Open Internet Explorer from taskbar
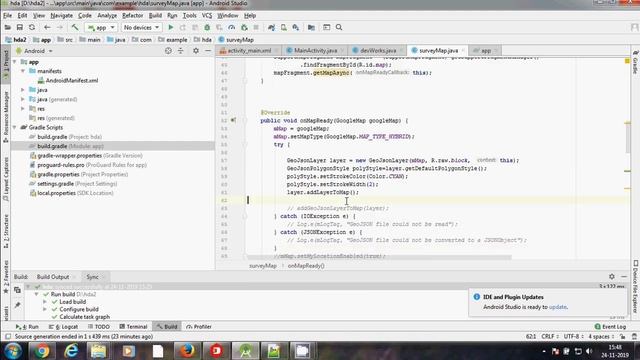640x360 pixels. click(71, 351)
